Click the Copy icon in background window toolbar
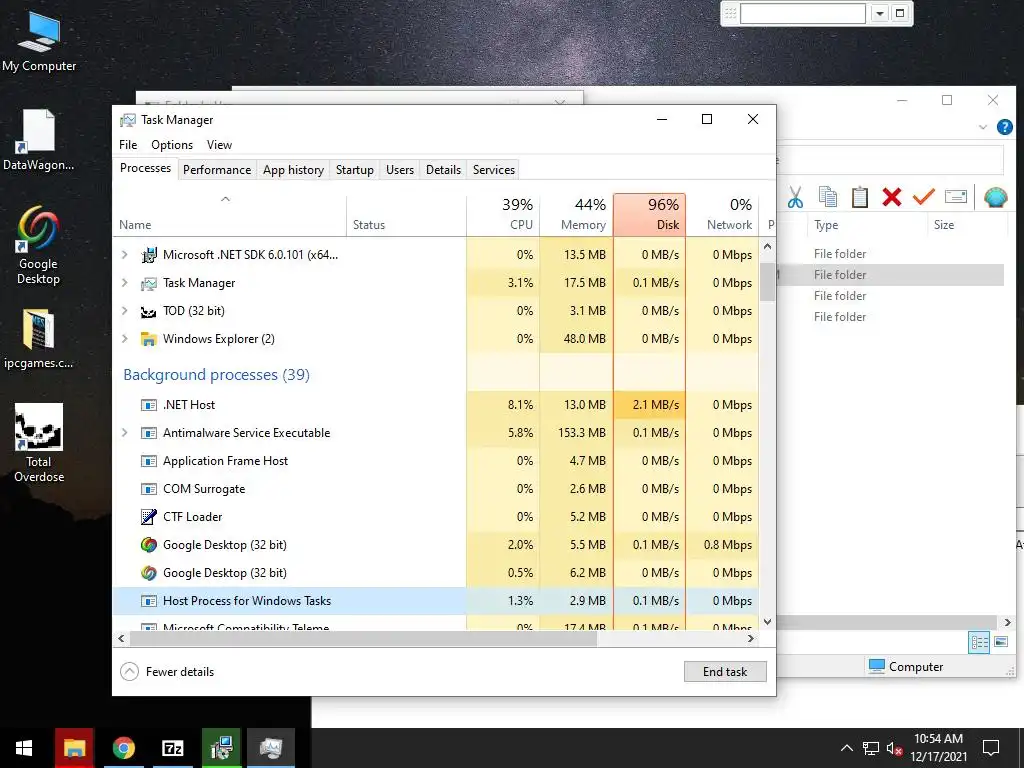This screenshot has width=1024, height=768. click(x=827, y=197)
